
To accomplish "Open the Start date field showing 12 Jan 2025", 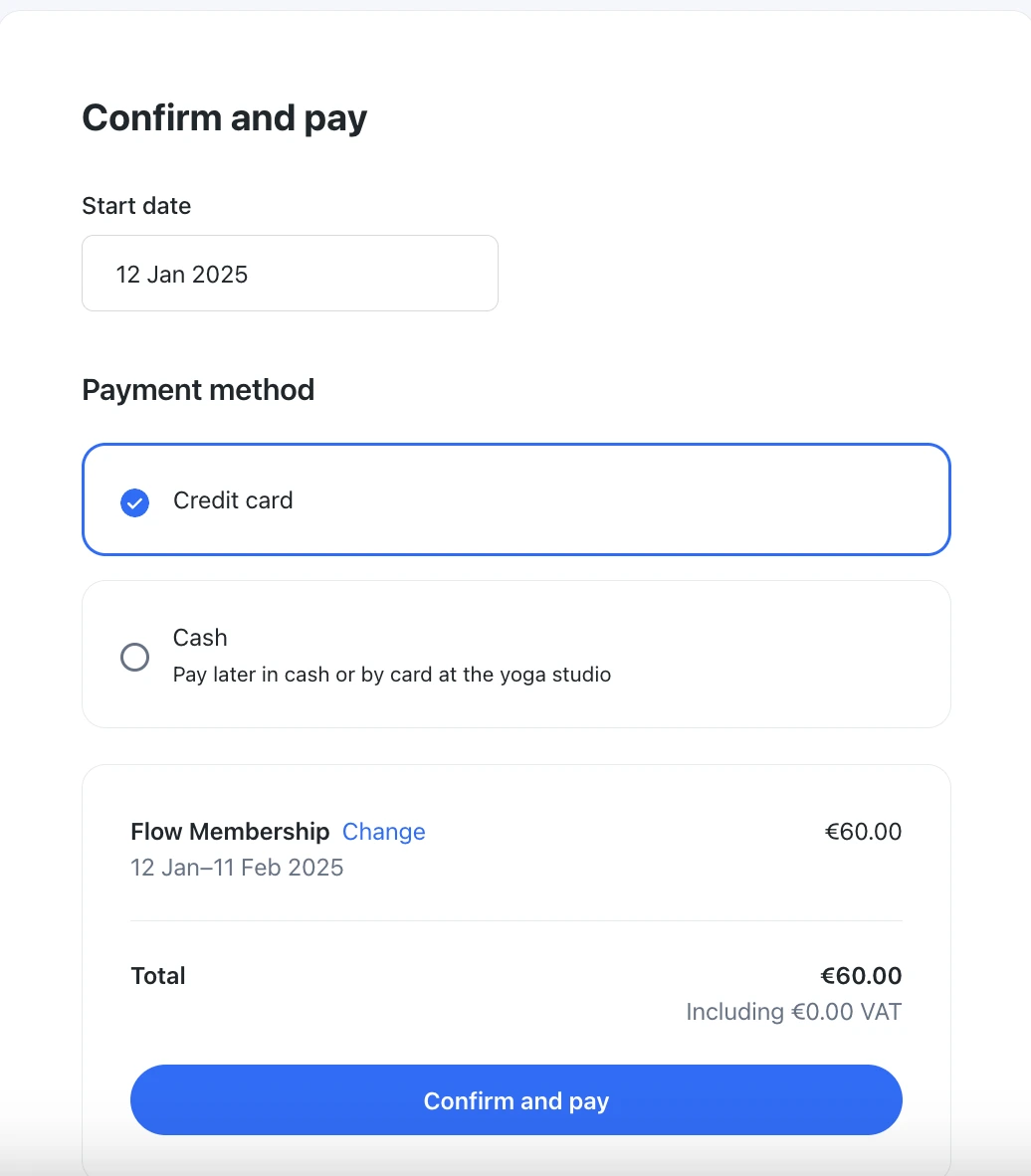I will (290, 274).
